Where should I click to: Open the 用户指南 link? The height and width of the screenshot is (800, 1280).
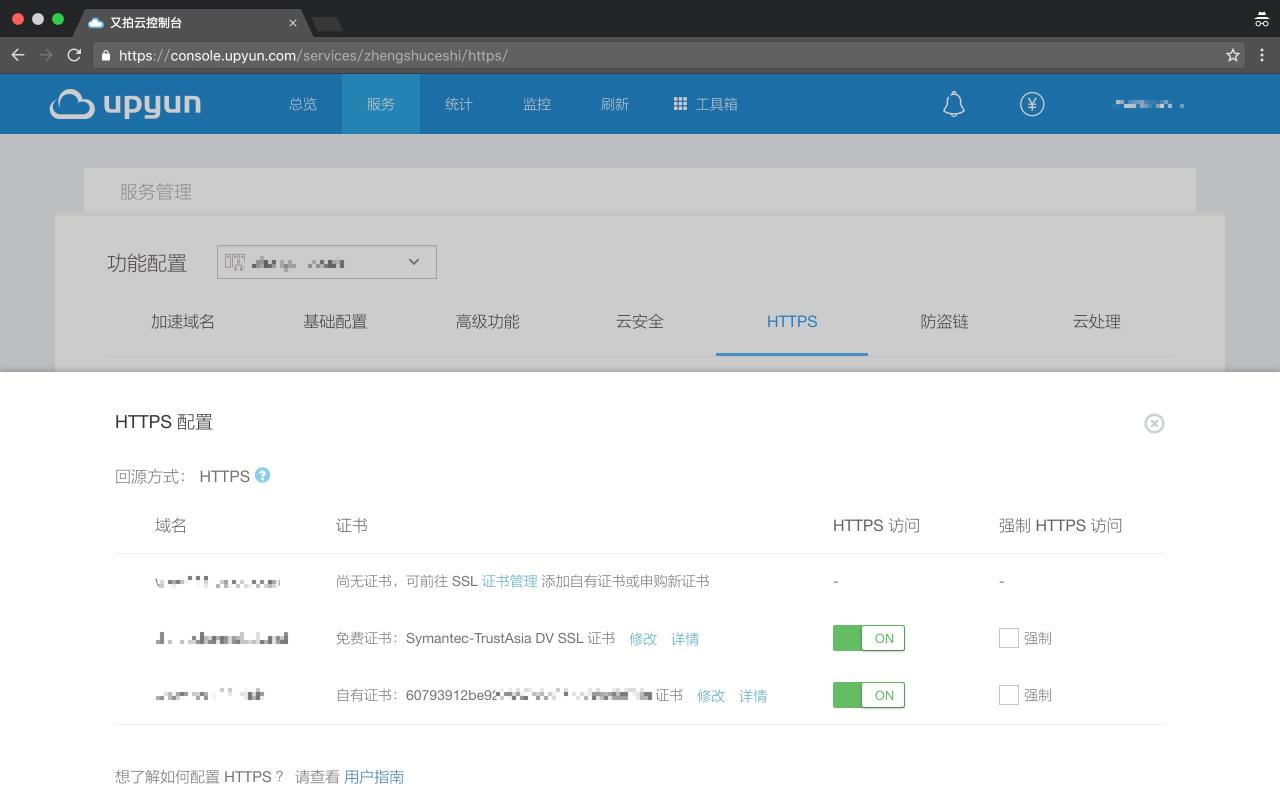pos(374,777)
